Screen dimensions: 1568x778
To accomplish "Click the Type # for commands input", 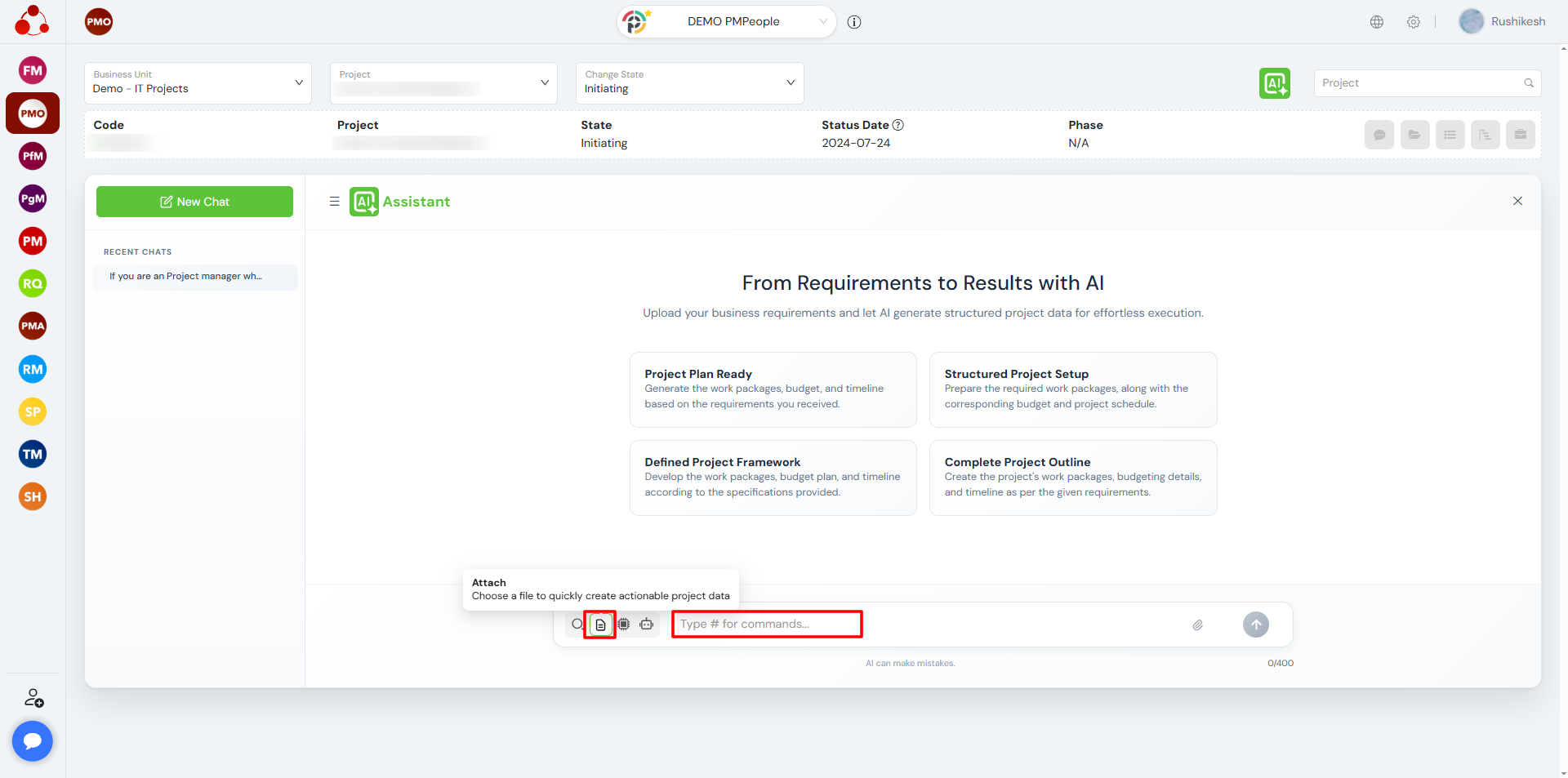I will (x=766, y=625).
